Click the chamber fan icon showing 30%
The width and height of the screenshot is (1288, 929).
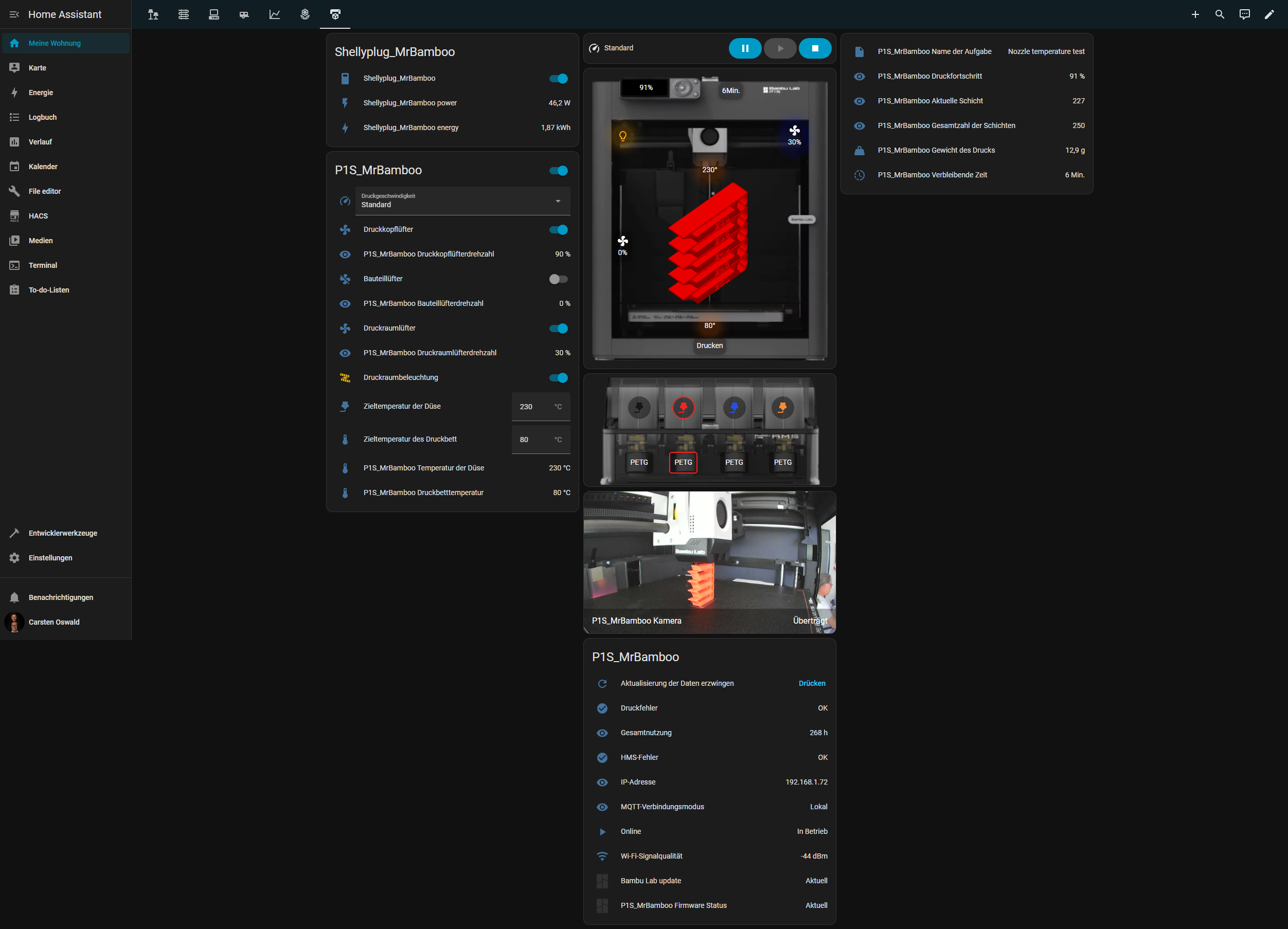pyautogui.click(x=794, y=131)
